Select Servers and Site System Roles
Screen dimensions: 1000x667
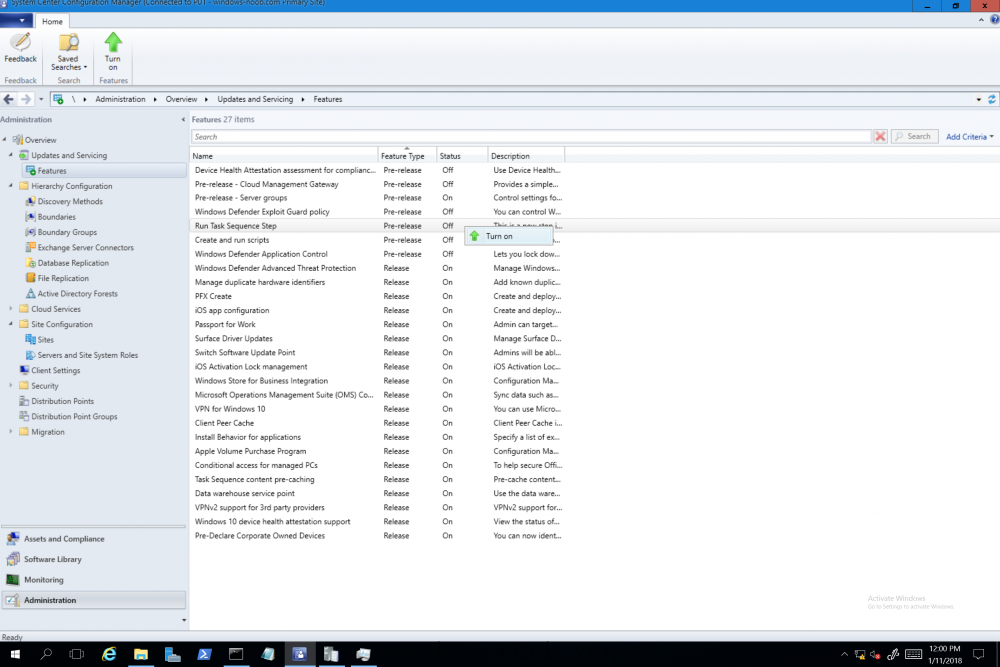(x=87, y=355)
